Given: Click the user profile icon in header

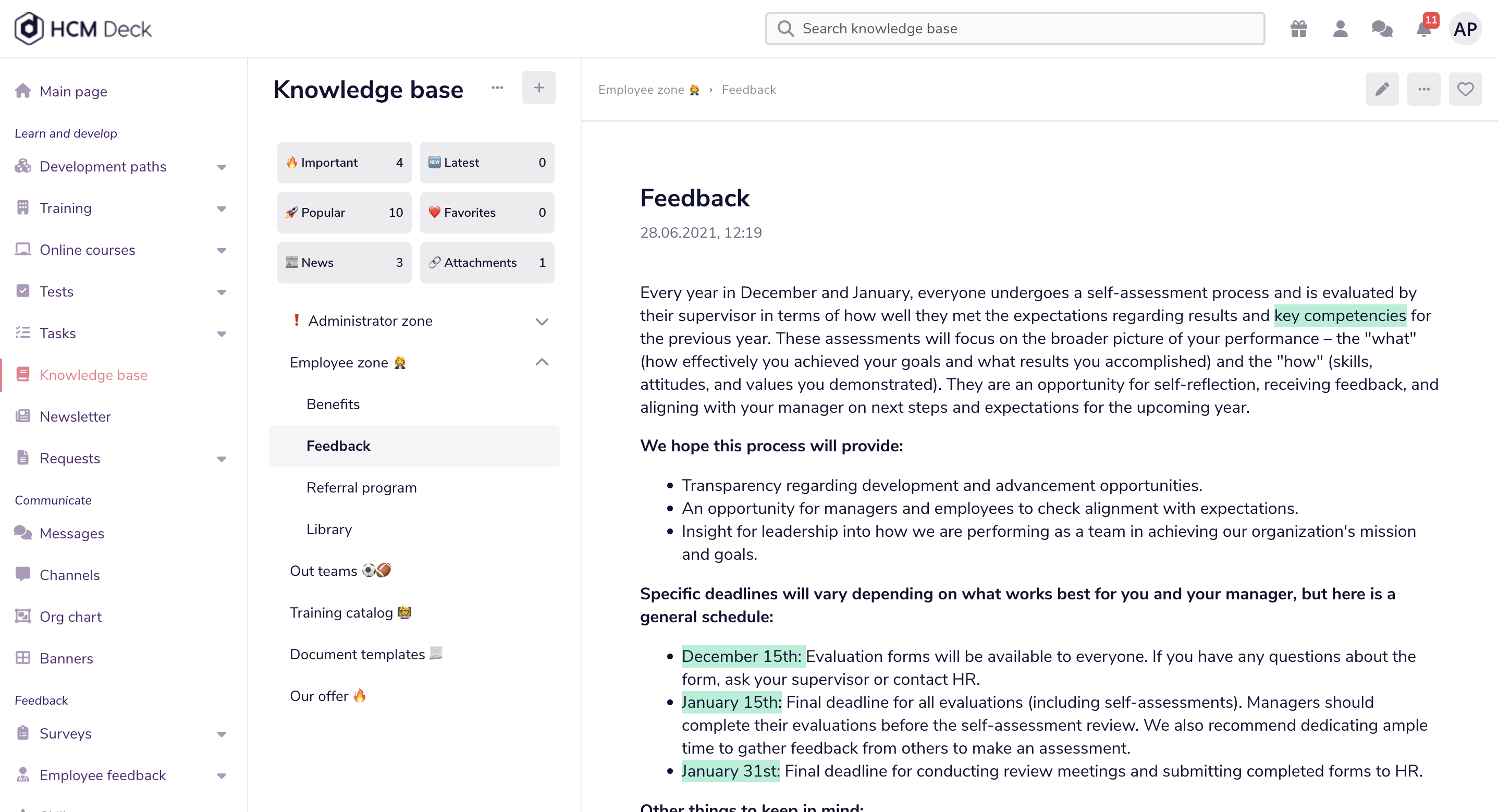Looking at the screenshot, I should (1341, 29).
